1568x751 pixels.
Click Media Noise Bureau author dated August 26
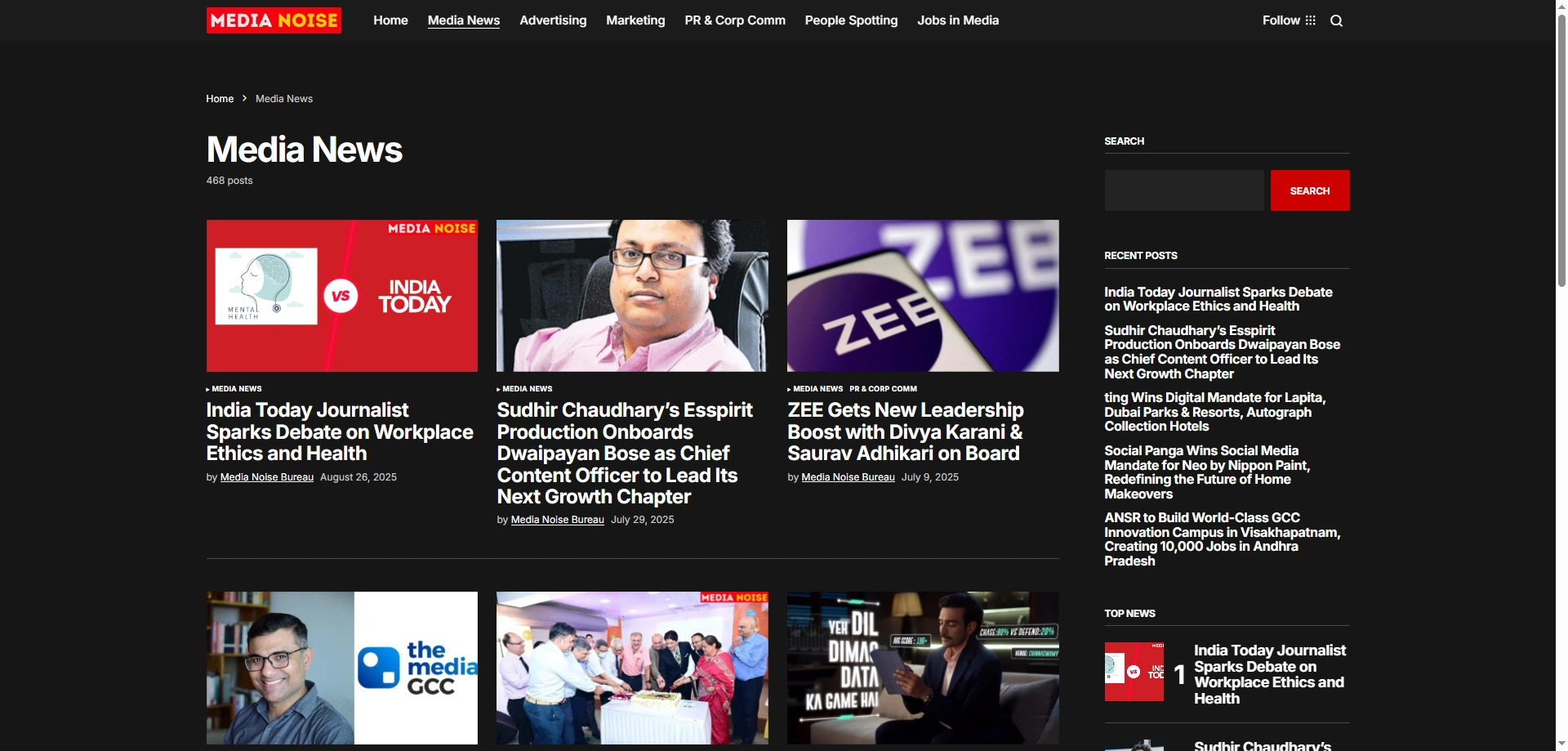coord(267,477)
